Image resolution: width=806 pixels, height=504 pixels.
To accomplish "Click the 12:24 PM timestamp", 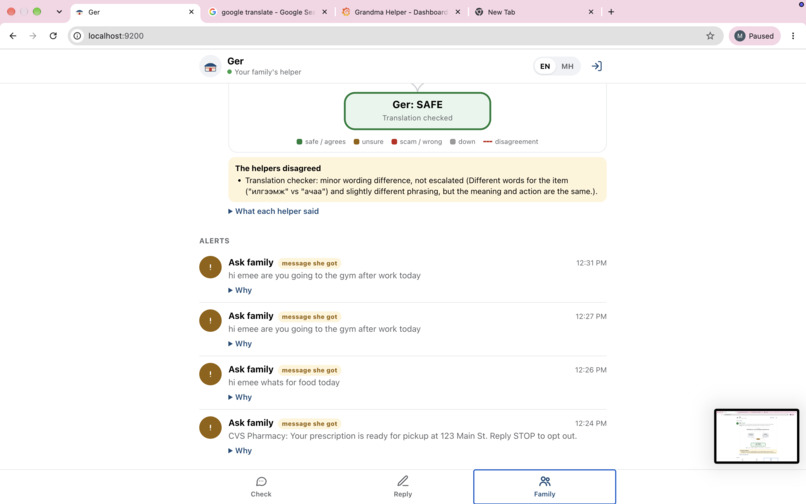I will (591, 423).
